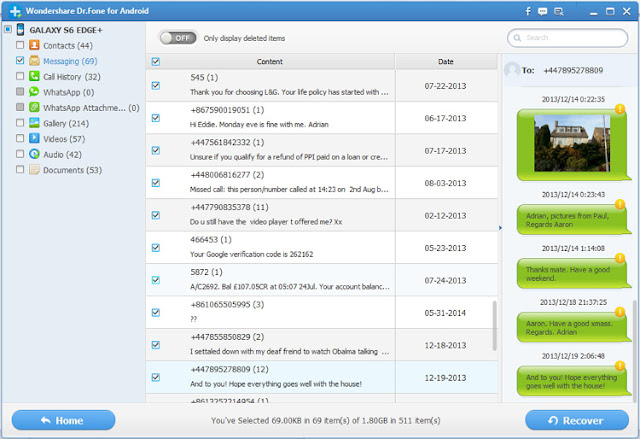The height and width of the screenshot is (439, 640).
Task: Uncheck the +867590019051 message checkbox
Action: [156, 118]
